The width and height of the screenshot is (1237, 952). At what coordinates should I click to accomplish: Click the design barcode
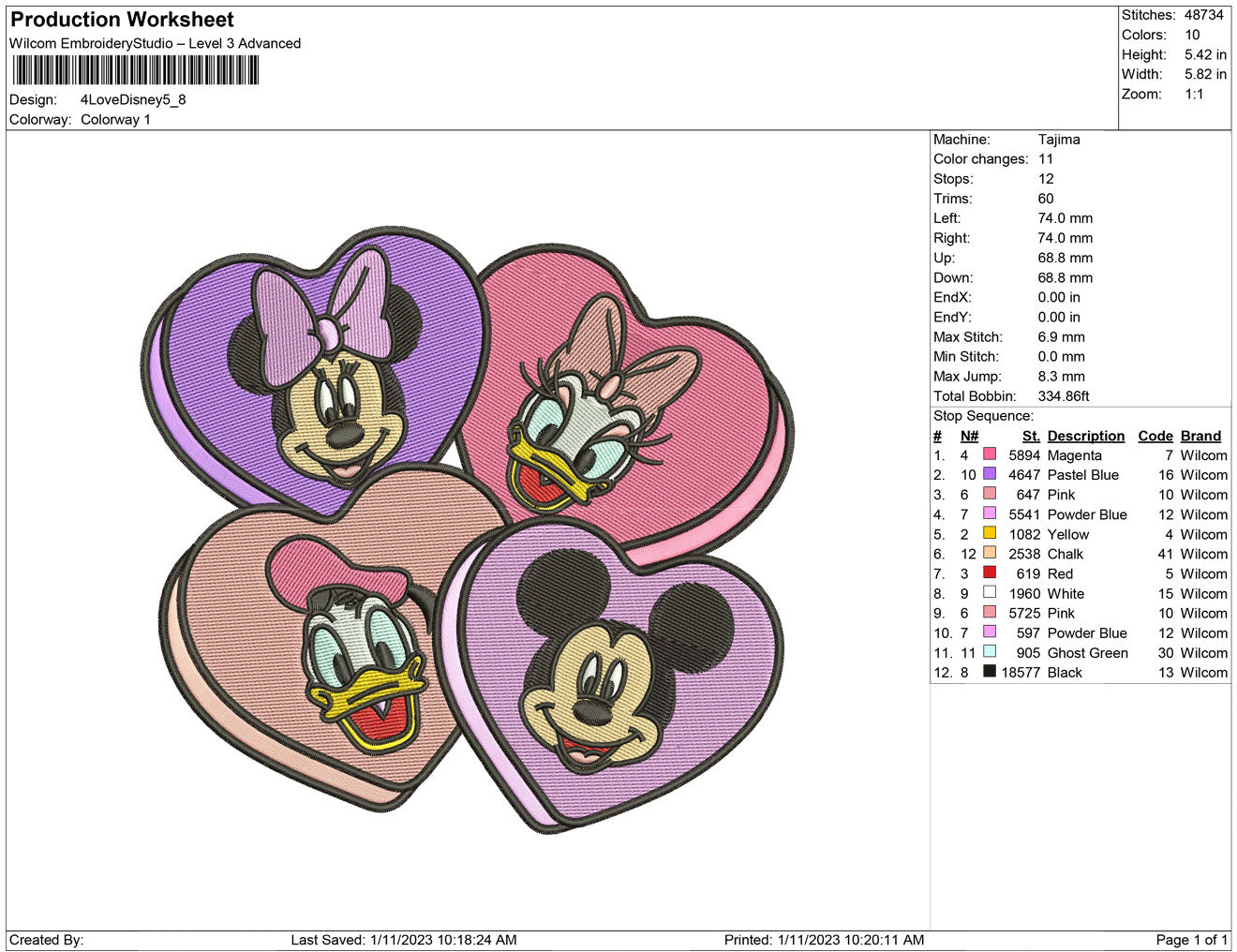135,70
